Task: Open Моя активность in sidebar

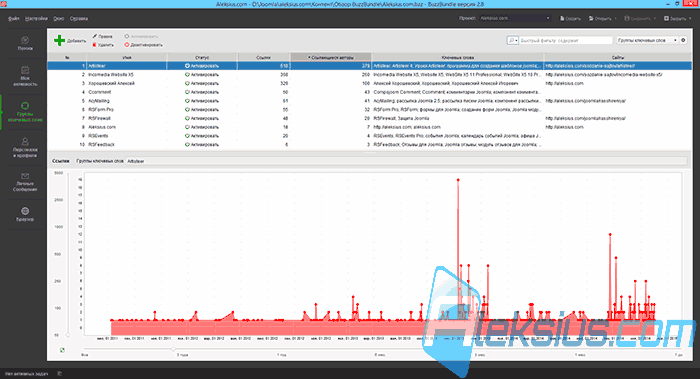Action: pos(25,76)
